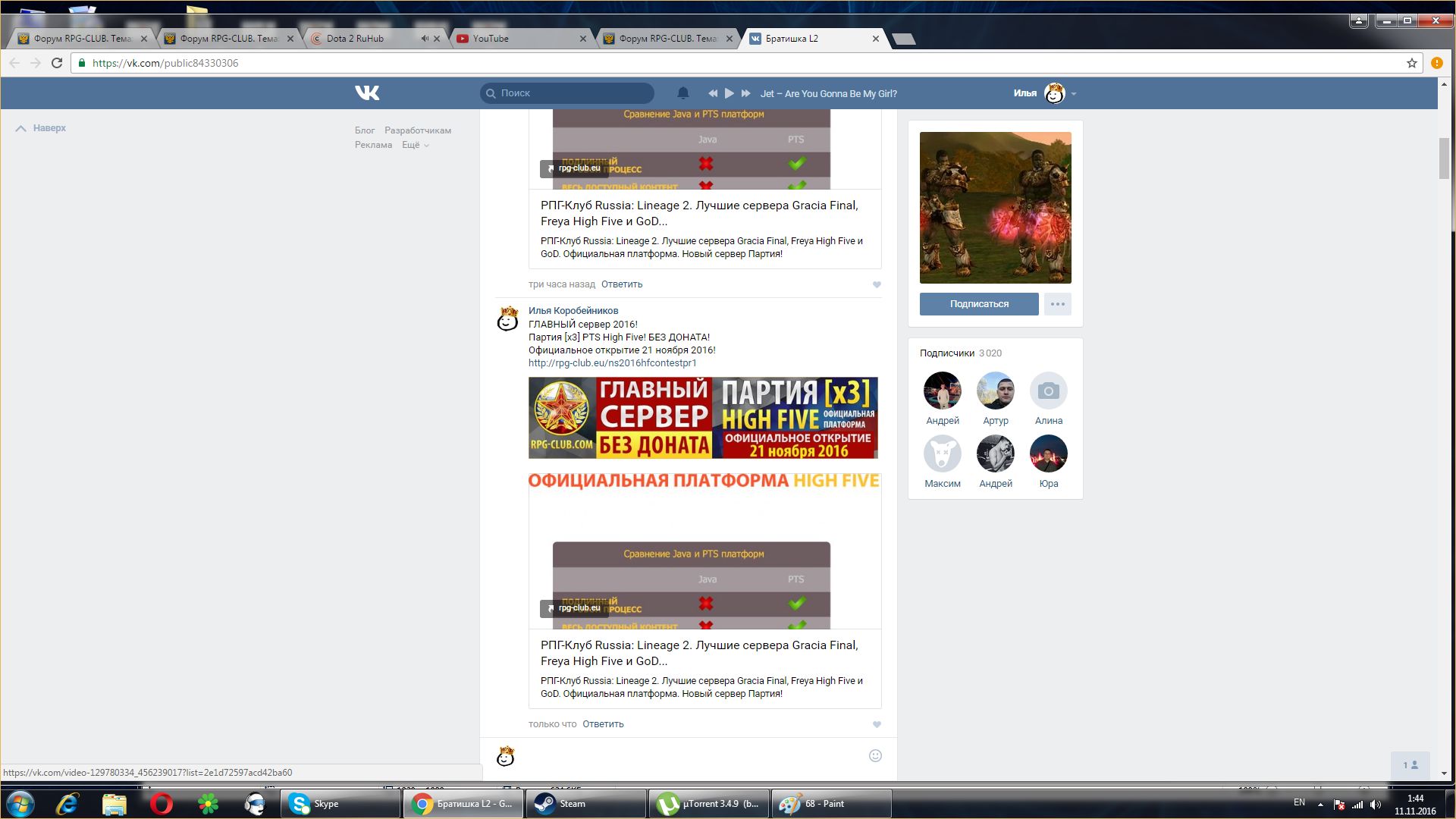Click the Подписаться subscribe button
The width and height of the screenshot is (1456, 819).
978,304
